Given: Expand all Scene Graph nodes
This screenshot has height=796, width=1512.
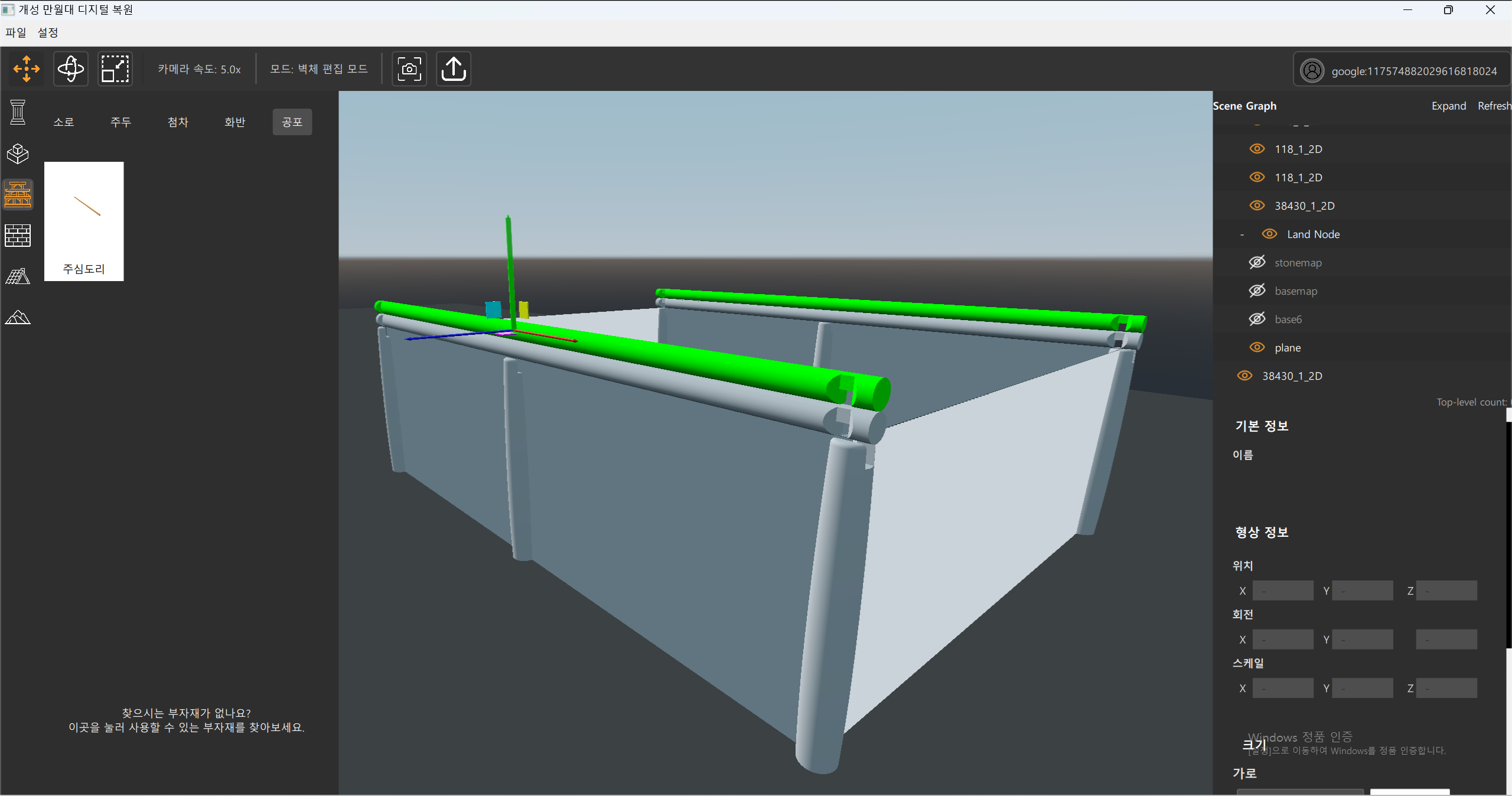Looking at the screenshot, I should tap(1448, 106).
